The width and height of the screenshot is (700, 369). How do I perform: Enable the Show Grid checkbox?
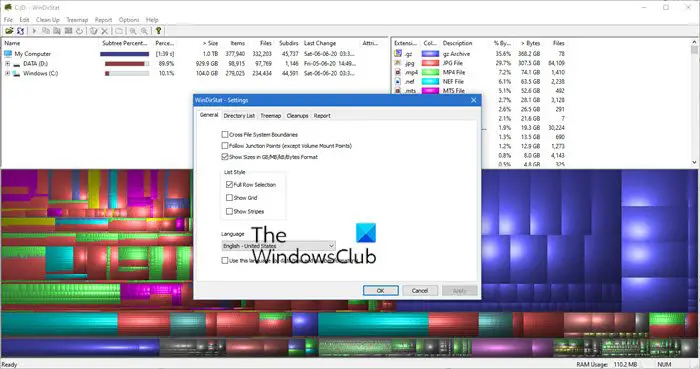229,198
